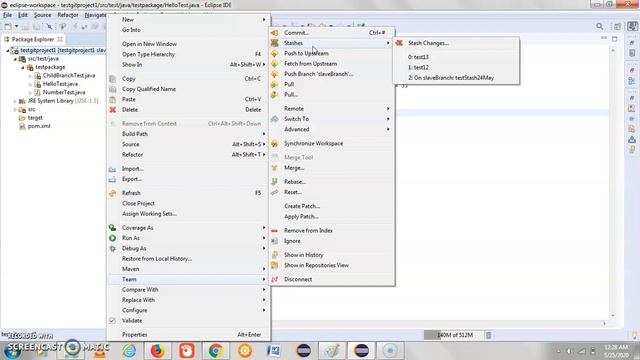
Task: Click the editor vertical scrollbar
Action: [613, 183]
